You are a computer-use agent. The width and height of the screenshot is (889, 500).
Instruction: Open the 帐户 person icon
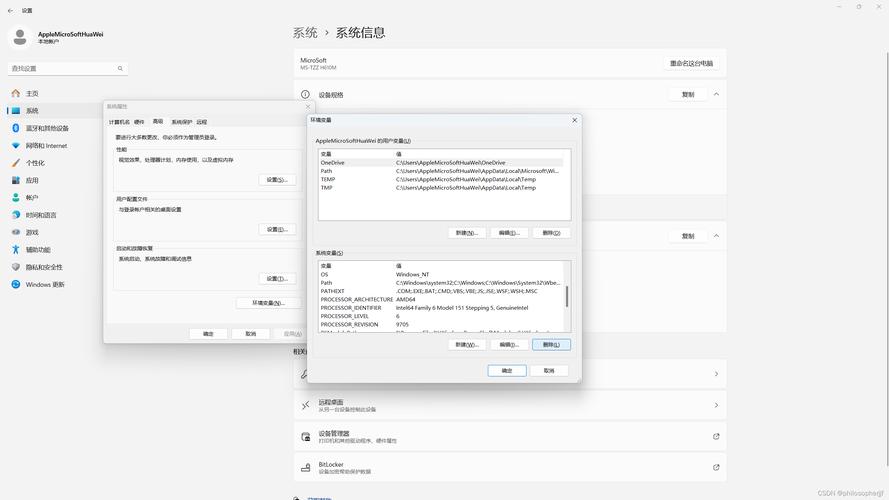(x=16, y=197)
